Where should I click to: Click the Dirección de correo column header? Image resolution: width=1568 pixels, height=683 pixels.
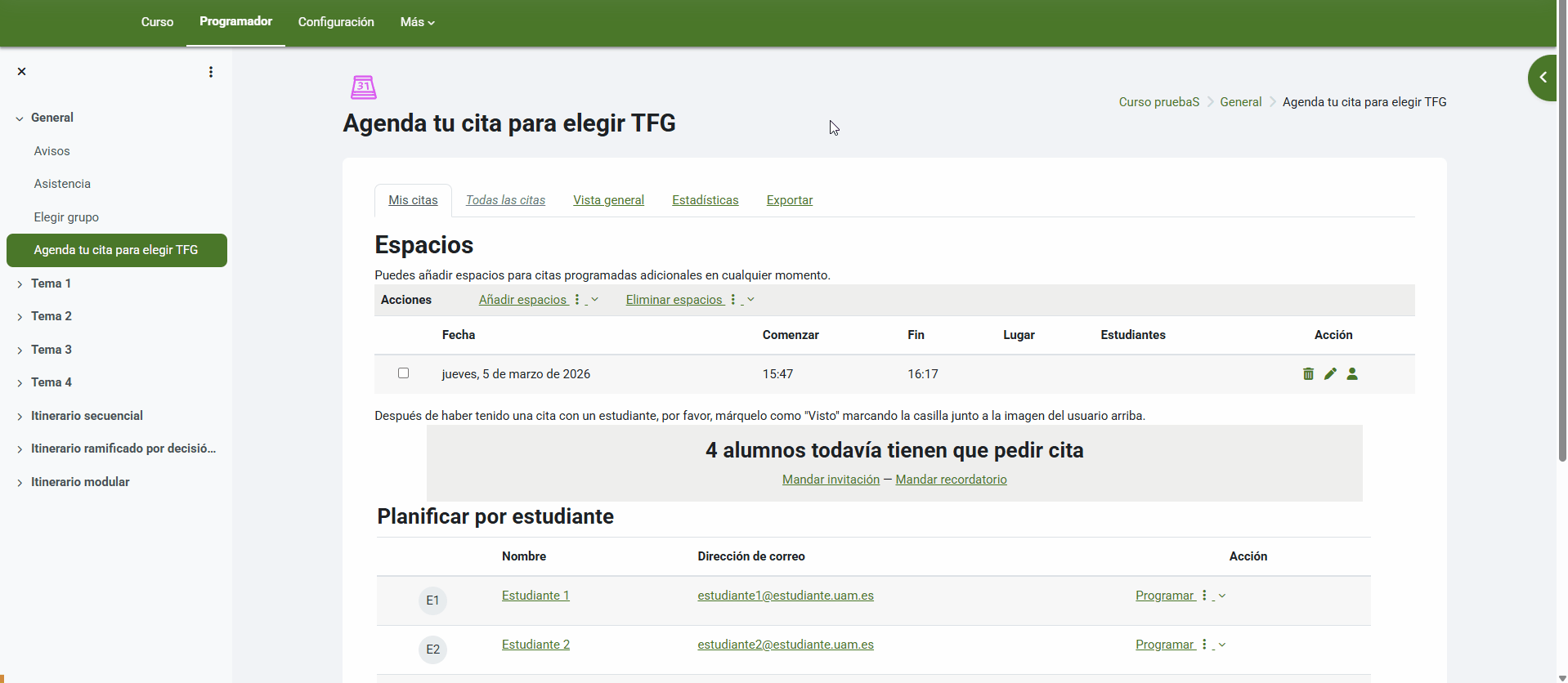751,556
